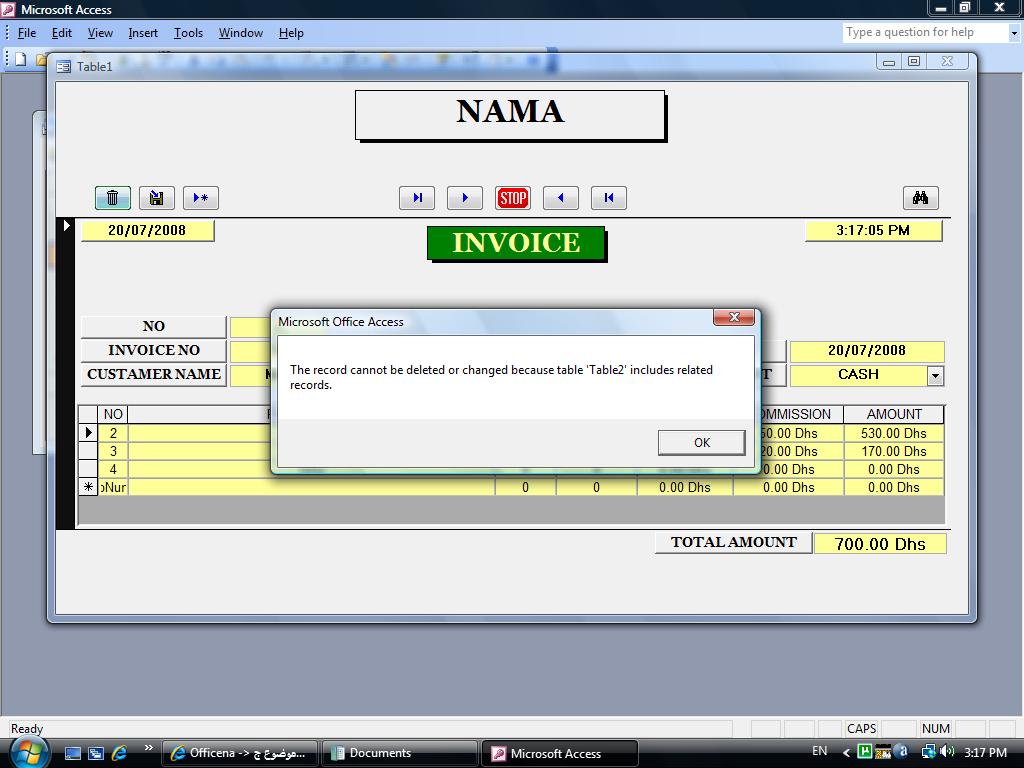Screen dimensions: 1024x768
Task: Click the add new record button
Action: click(x=200, y=198)
